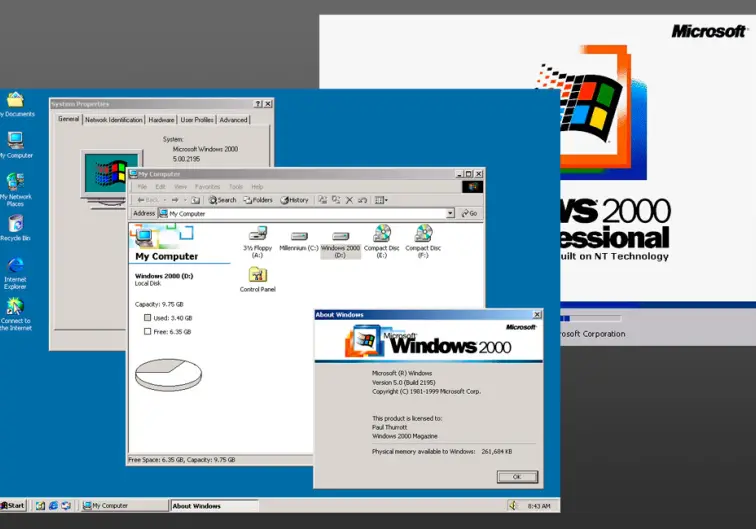Screen dimensions: 756x529
Task: Click OK in the About Windows dialog
Action: point(517,477)
